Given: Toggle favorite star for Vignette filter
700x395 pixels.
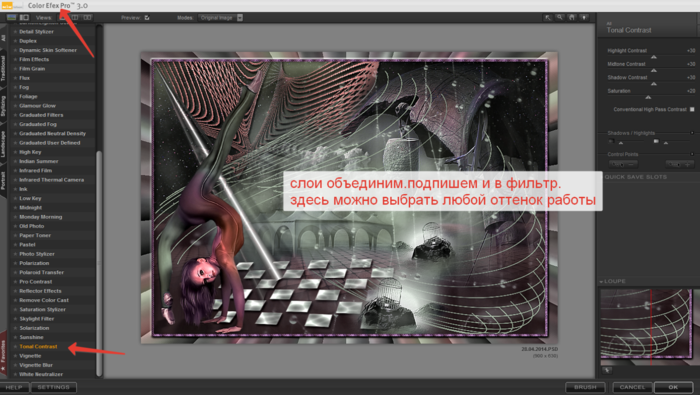Looking at the screenshot, I should coord(15,356).
